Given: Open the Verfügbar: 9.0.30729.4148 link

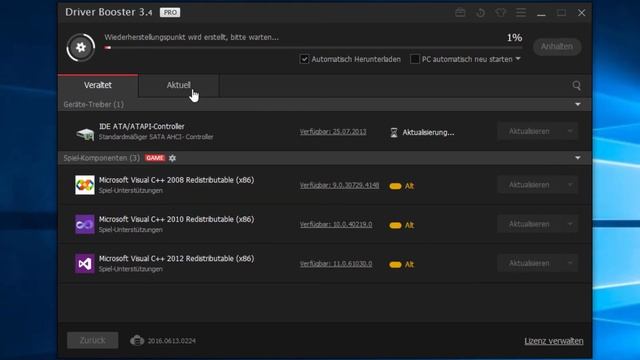Looking at the screenshot, I should [339, 185].
